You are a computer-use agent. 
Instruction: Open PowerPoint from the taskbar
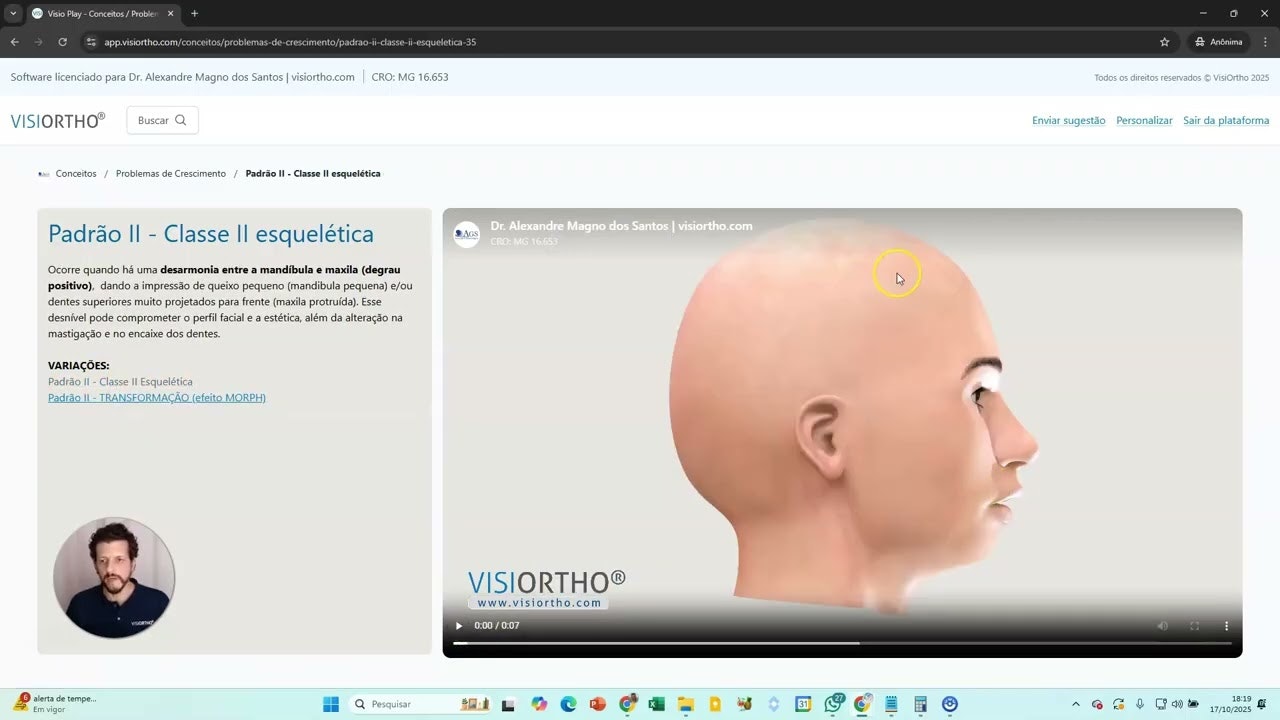[x=598, y=704]
